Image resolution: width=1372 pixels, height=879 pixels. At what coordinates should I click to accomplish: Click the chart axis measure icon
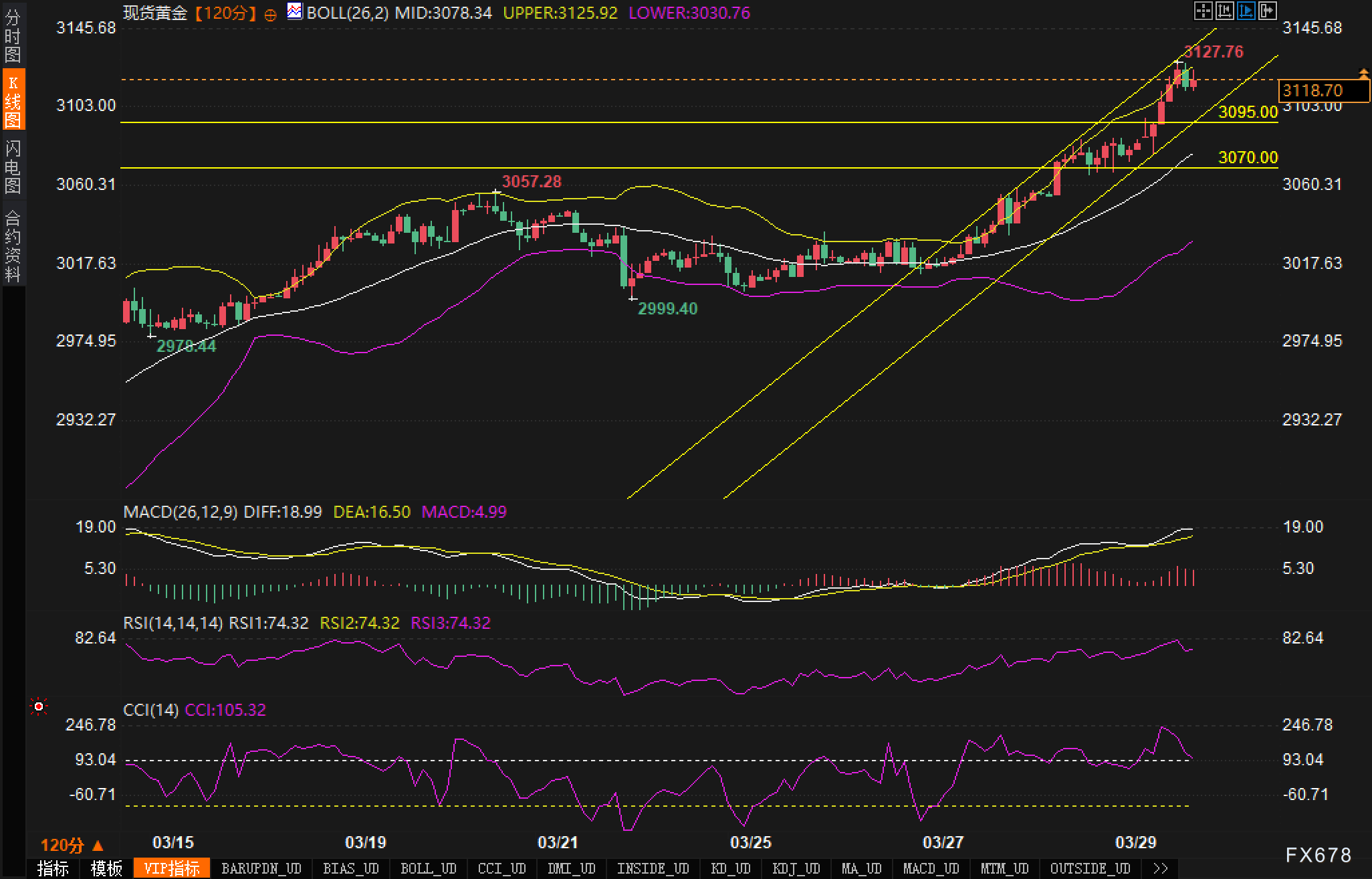point(1224,11)
